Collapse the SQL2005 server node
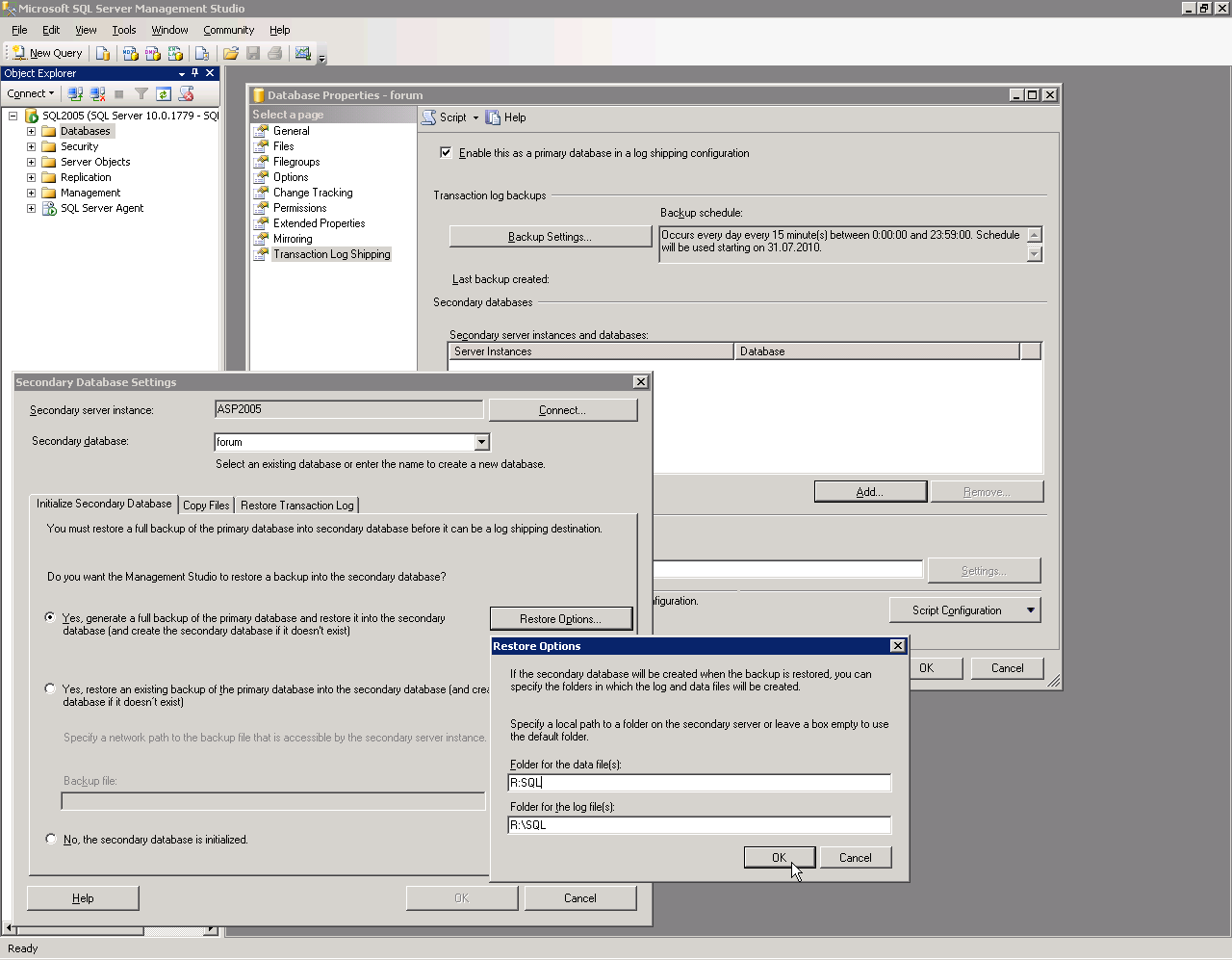This screenshot has height=960, width=1232. tap(13, 116)
